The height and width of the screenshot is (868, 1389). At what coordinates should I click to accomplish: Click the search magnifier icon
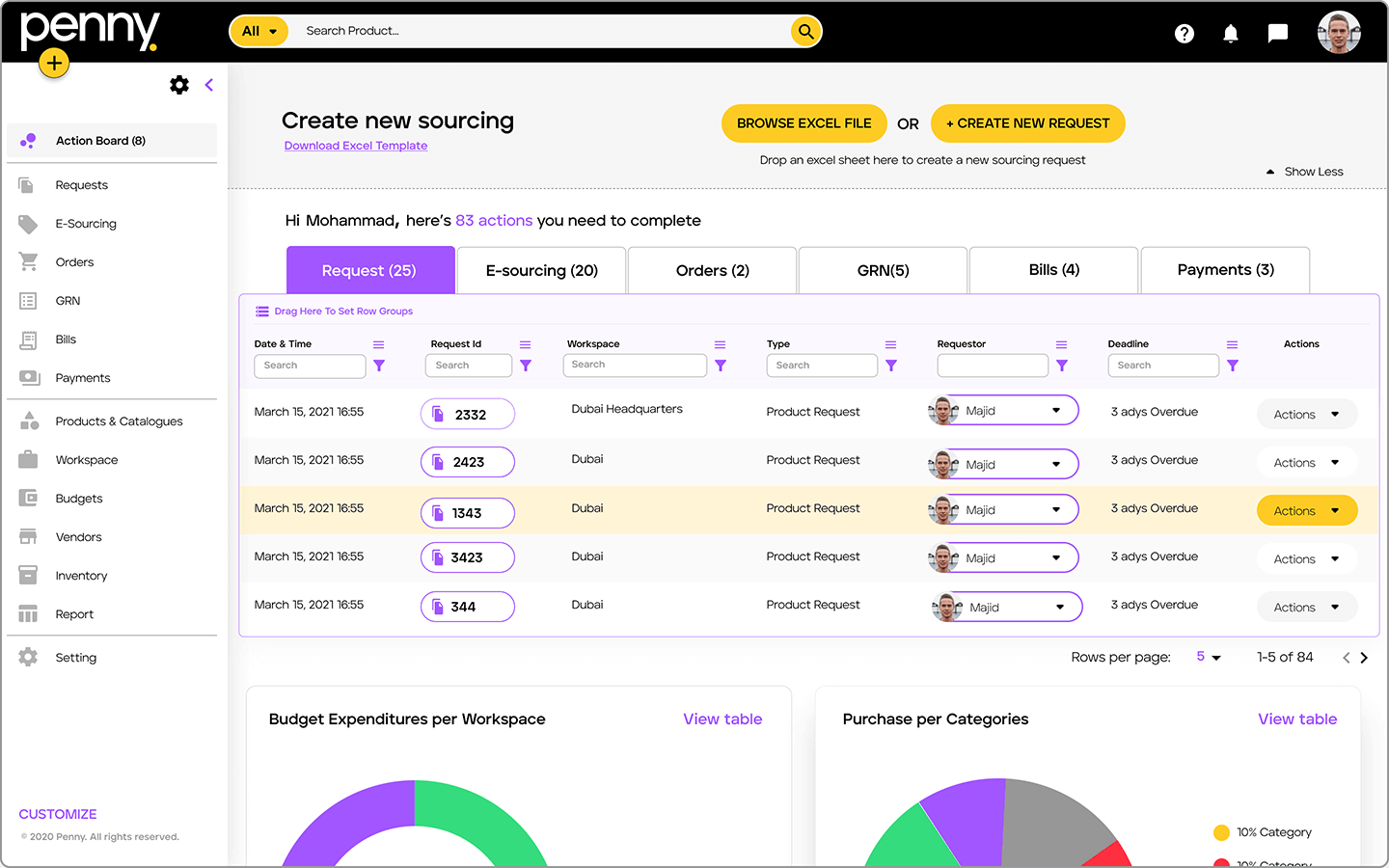(805, 31)
